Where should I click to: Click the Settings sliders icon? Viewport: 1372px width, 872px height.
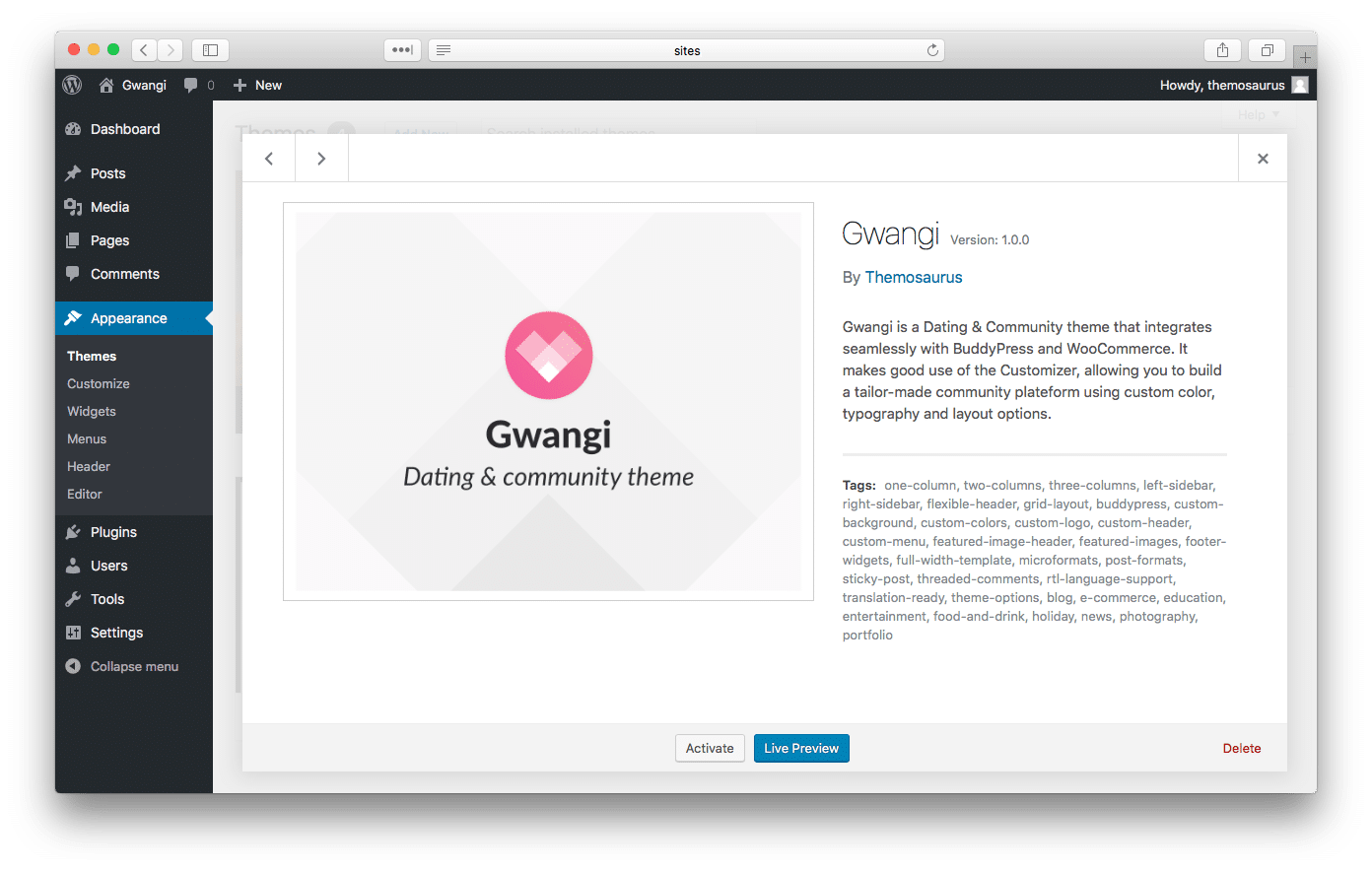[73, 633]
